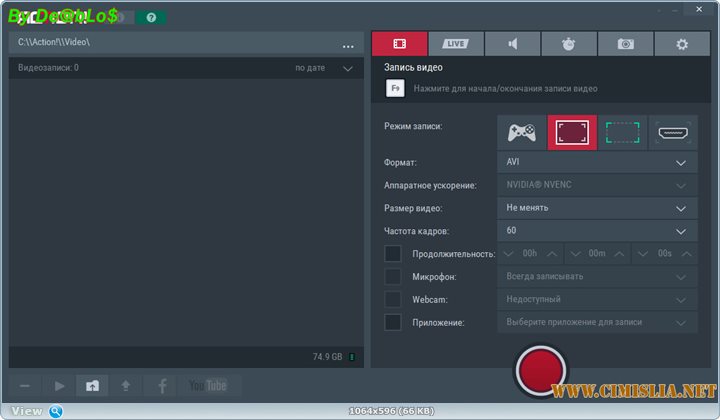The image size is (720, 420).
Task: Open the Частота кадров dropdown showing 60
Action: pyautogui.click(x=597, y=231)
